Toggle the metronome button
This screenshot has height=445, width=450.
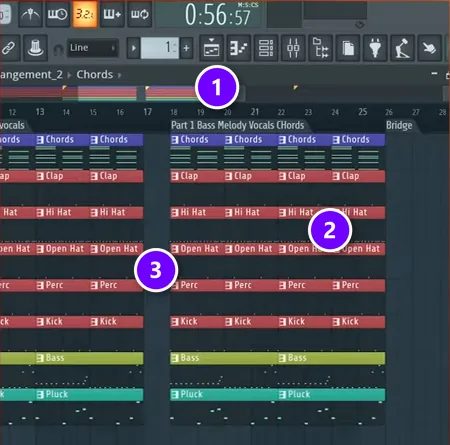(30, 14)
